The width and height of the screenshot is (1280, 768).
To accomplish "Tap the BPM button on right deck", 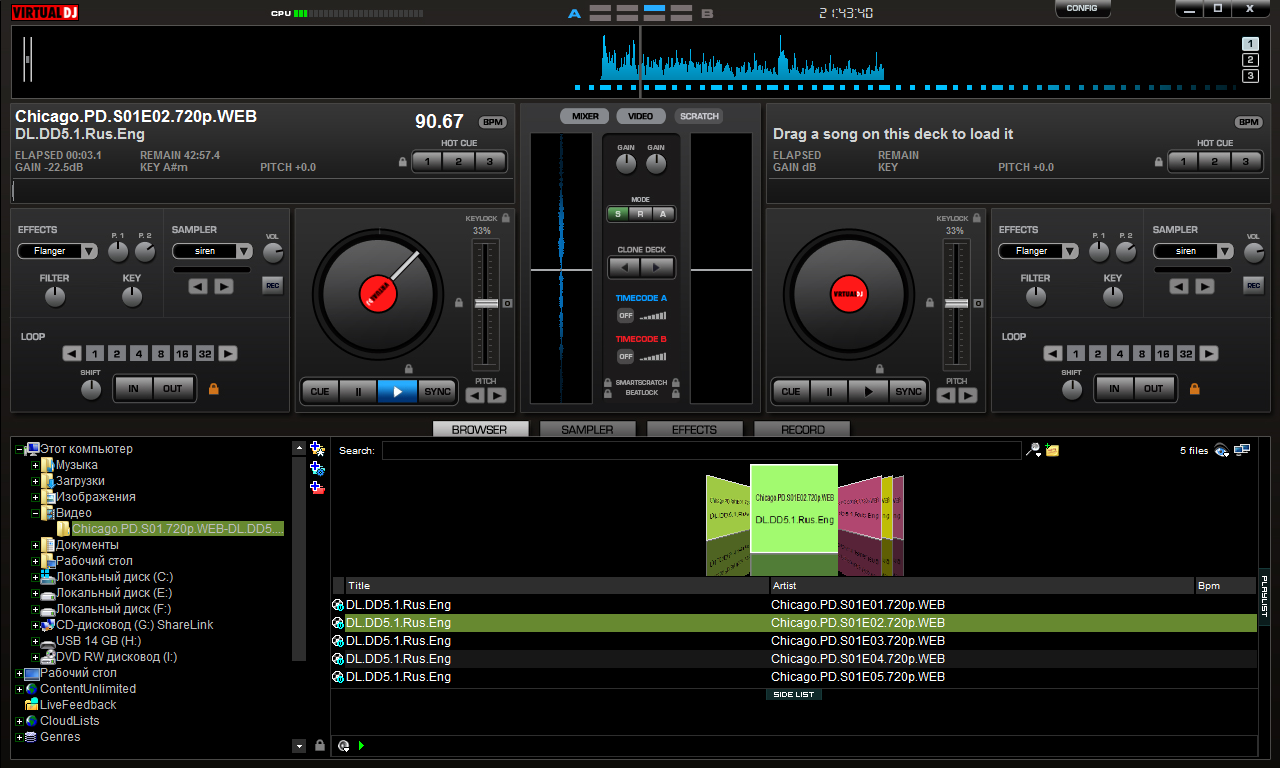I will pos(1248,122).
